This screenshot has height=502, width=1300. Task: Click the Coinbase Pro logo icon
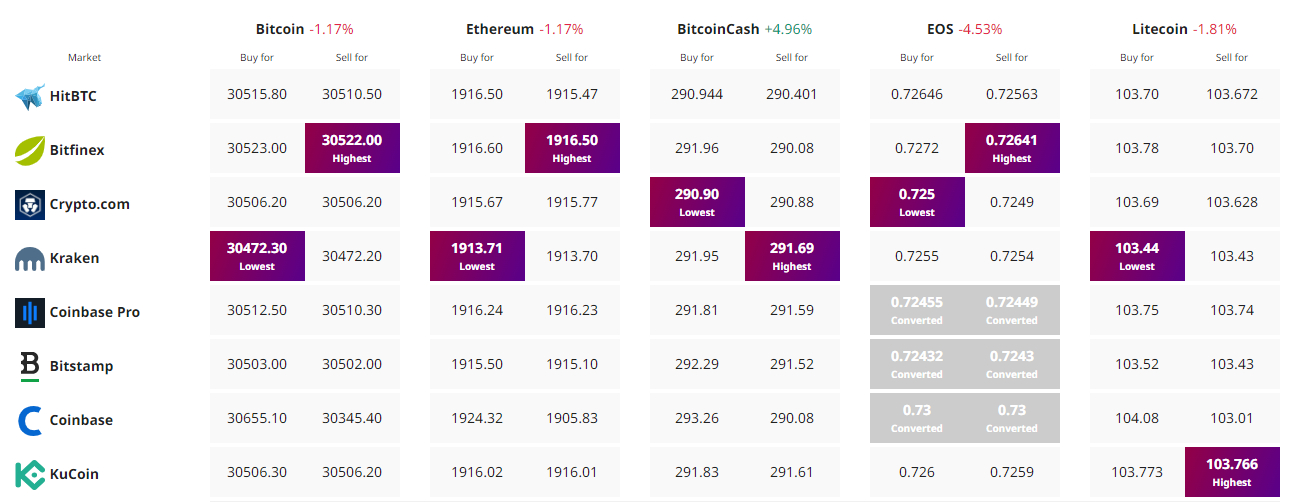tap(30, 312)
